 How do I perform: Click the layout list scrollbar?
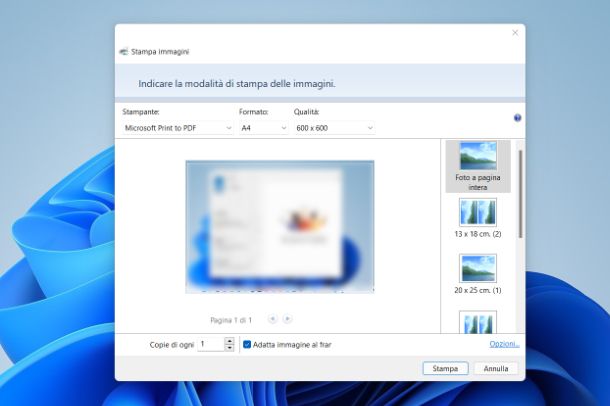(x=521, y=194)
